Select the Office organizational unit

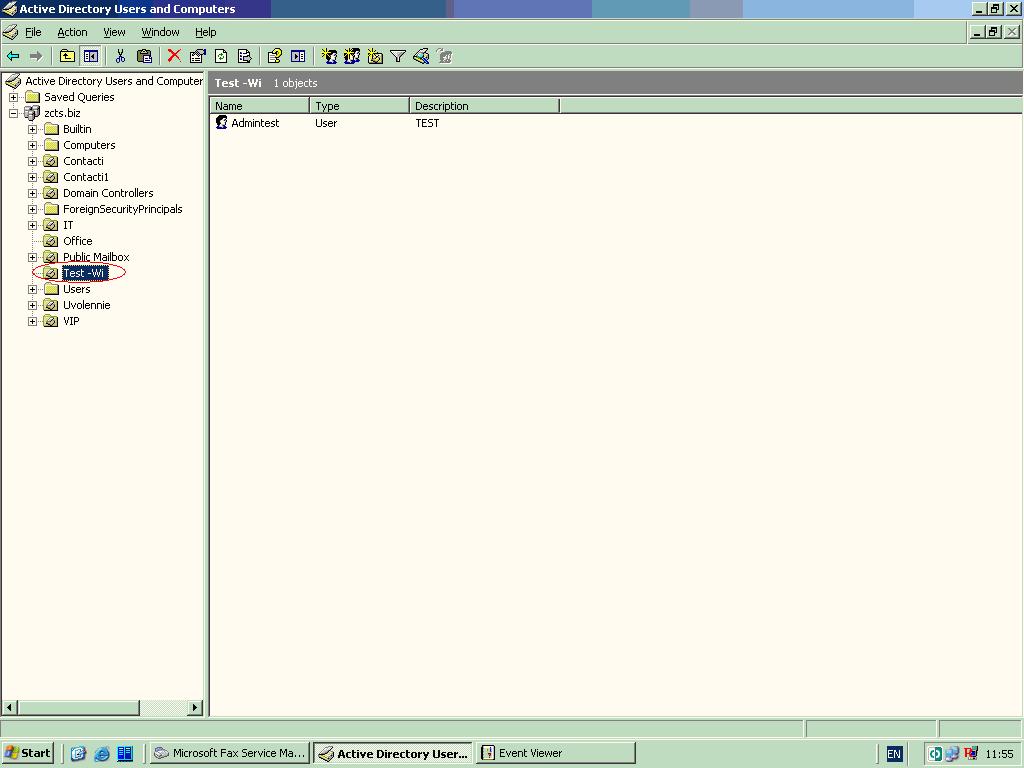coord(77,241)
